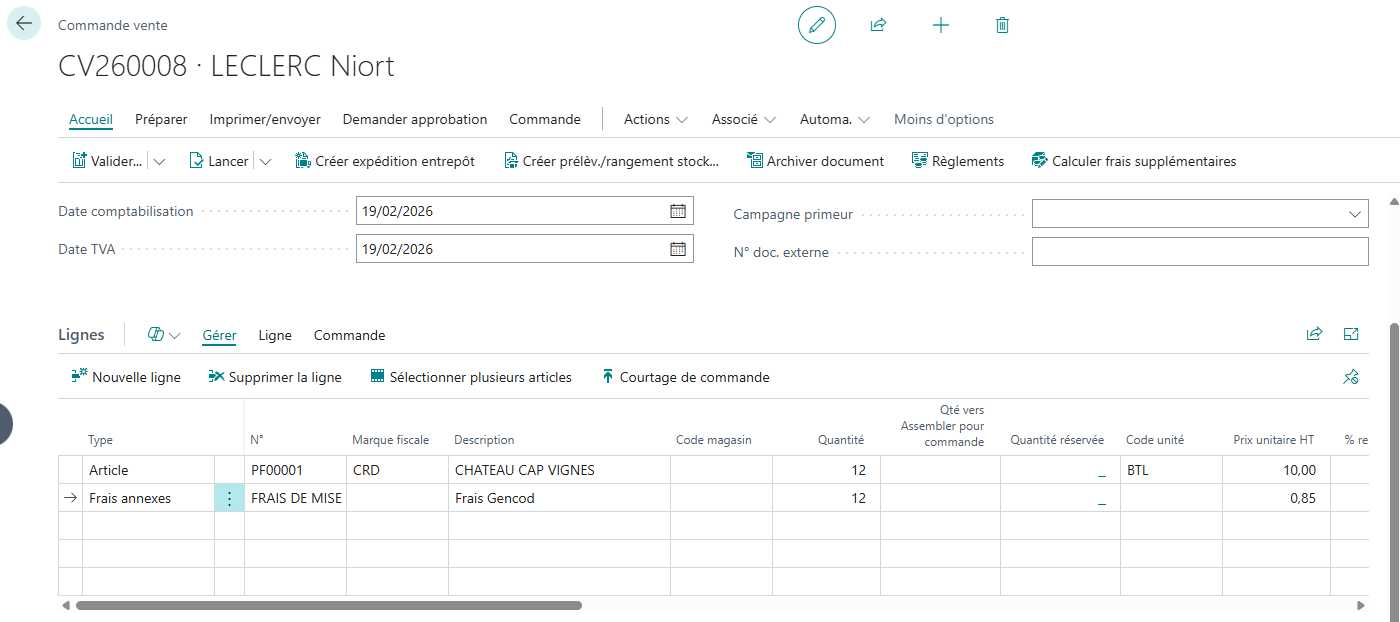1400x622 pixels.
Task: Click Moins d'options link
Action: (944, 119)
